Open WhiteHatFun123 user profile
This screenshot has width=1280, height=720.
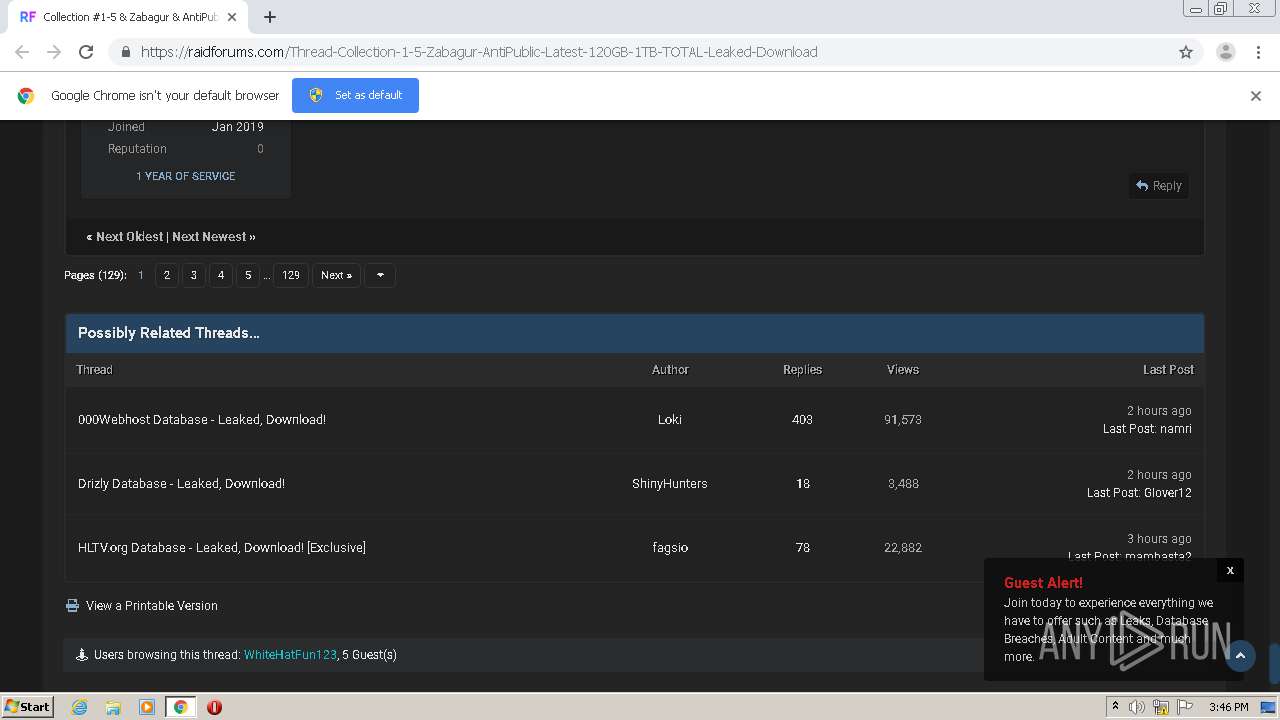[x=290, y=655]
